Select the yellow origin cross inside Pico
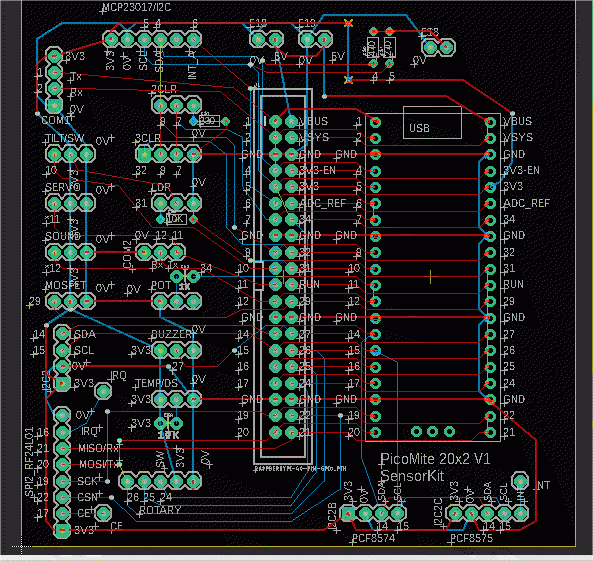Viewport: 593px width, 561px height. tap(430, 277)
